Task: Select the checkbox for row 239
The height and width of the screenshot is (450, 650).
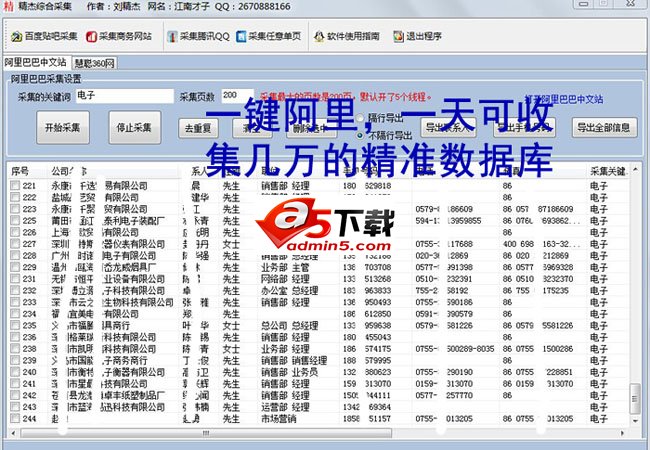Action: pyautogui.click(x=15, y=360)
